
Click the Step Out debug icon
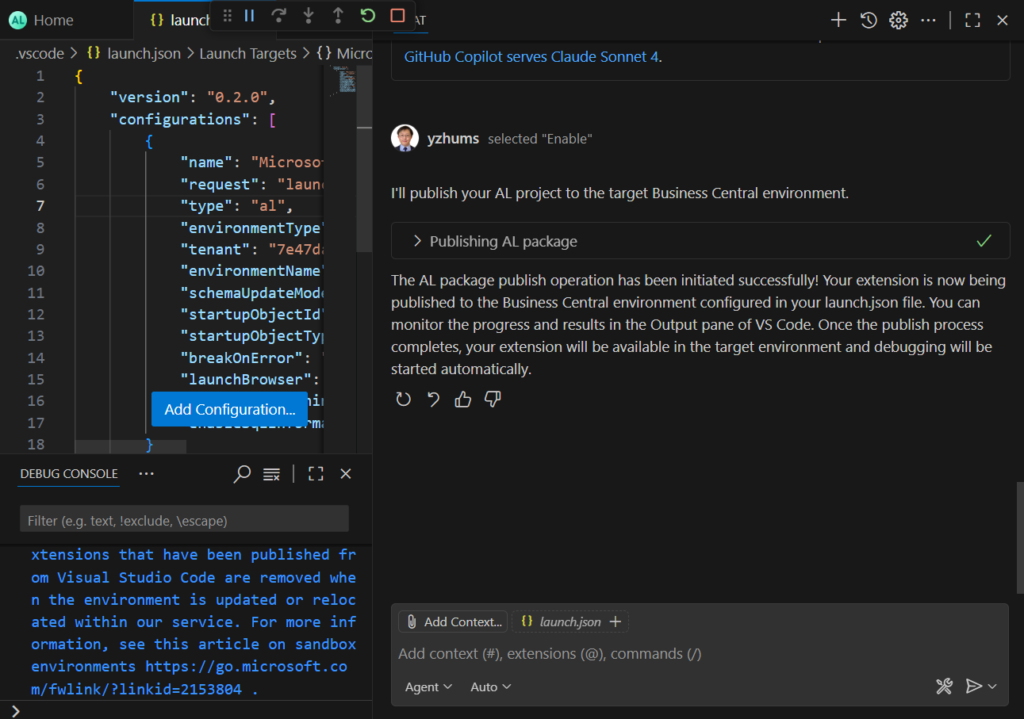click(338, 15)
